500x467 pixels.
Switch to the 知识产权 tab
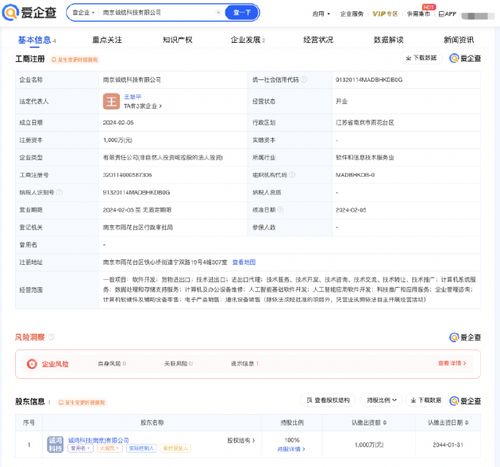(177, 40)
